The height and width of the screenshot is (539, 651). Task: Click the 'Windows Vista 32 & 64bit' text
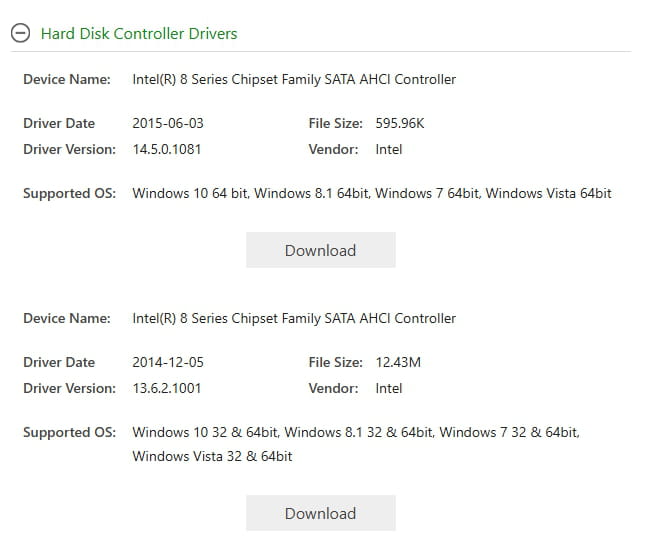(x=212, y=456)
